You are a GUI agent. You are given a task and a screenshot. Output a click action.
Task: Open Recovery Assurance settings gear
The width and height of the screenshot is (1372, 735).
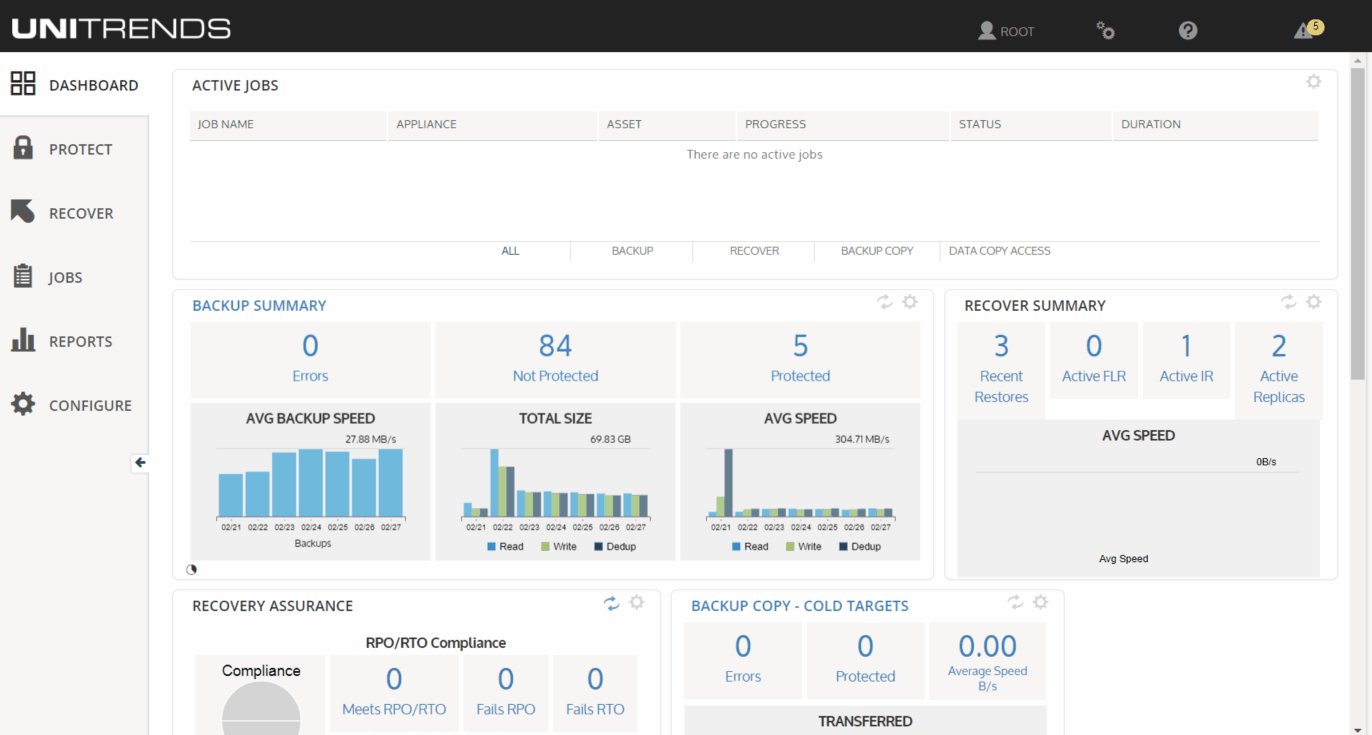click(637, 602)
